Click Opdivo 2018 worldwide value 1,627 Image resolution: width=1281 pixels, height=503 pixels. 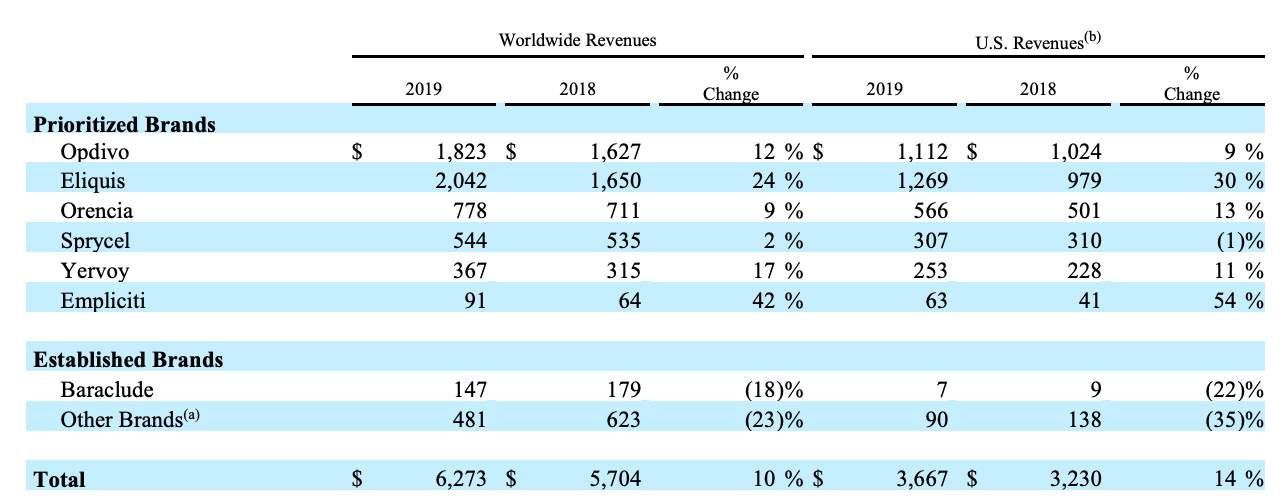615,153
